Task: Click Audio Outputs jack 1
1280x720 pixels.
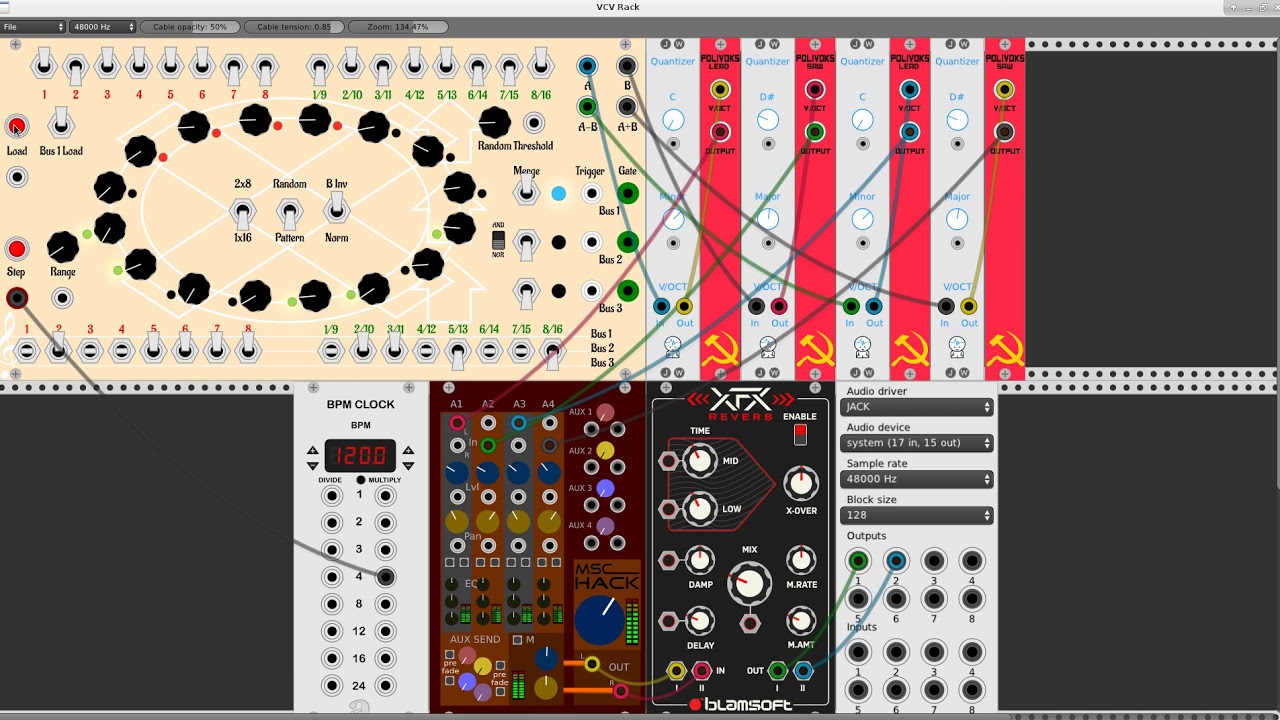Action: pyautogui.click(x=858, y=561)
